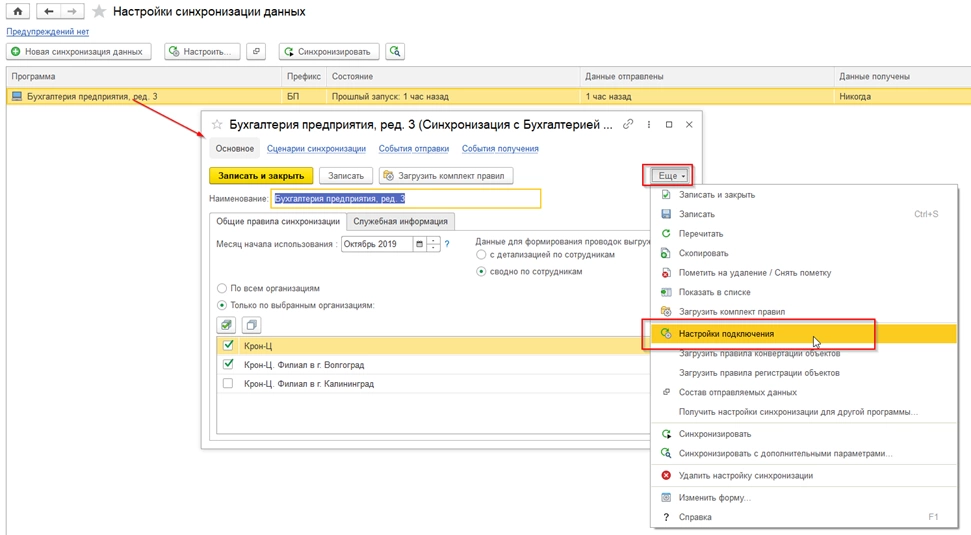
Task: Click the Синхронизировать toolbar button
Action: (x=329, y=51)
